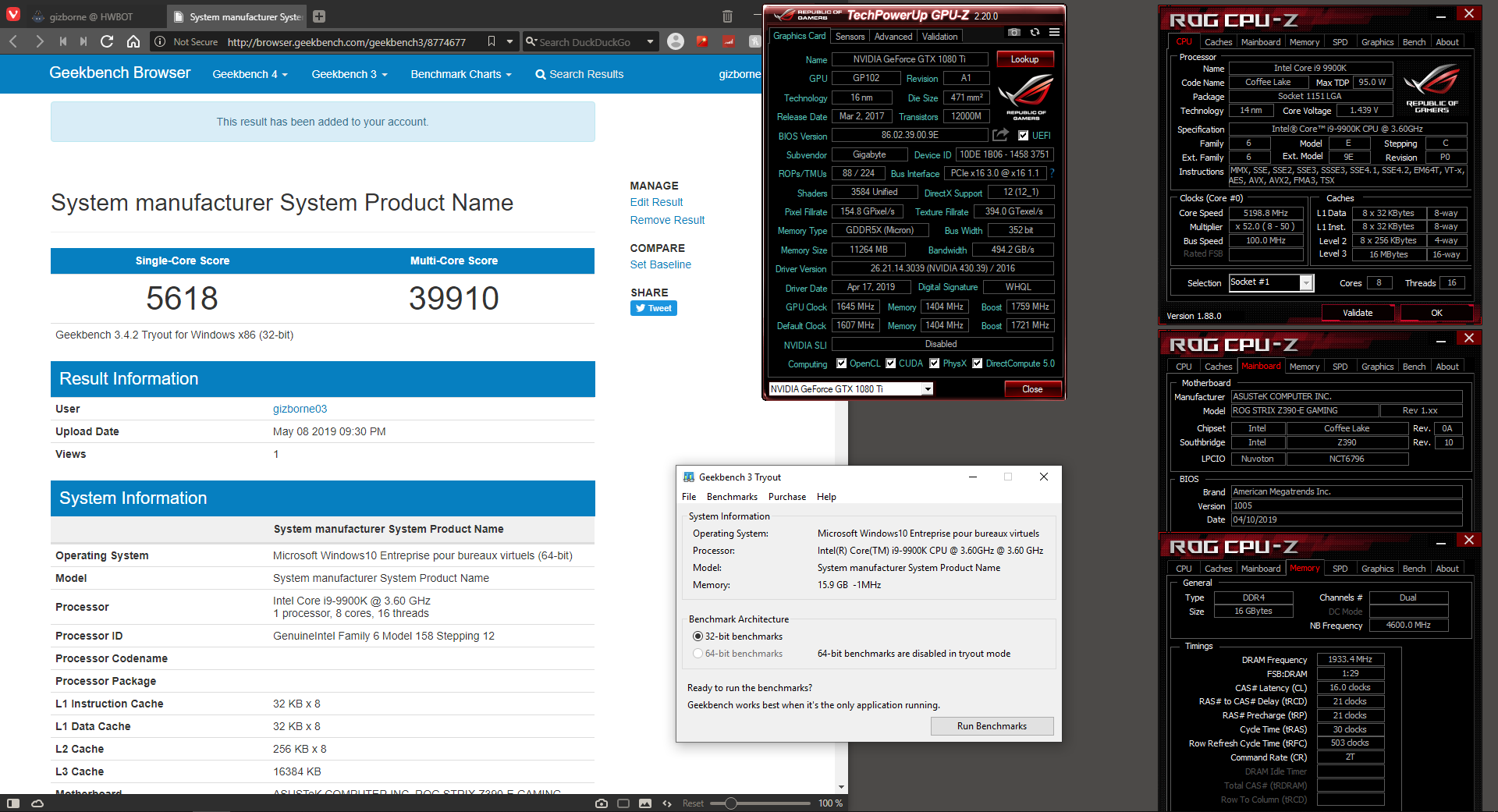
Task: Open the Purchase menu in Geekbench 3 Tryout
Action: coord(787,497)
